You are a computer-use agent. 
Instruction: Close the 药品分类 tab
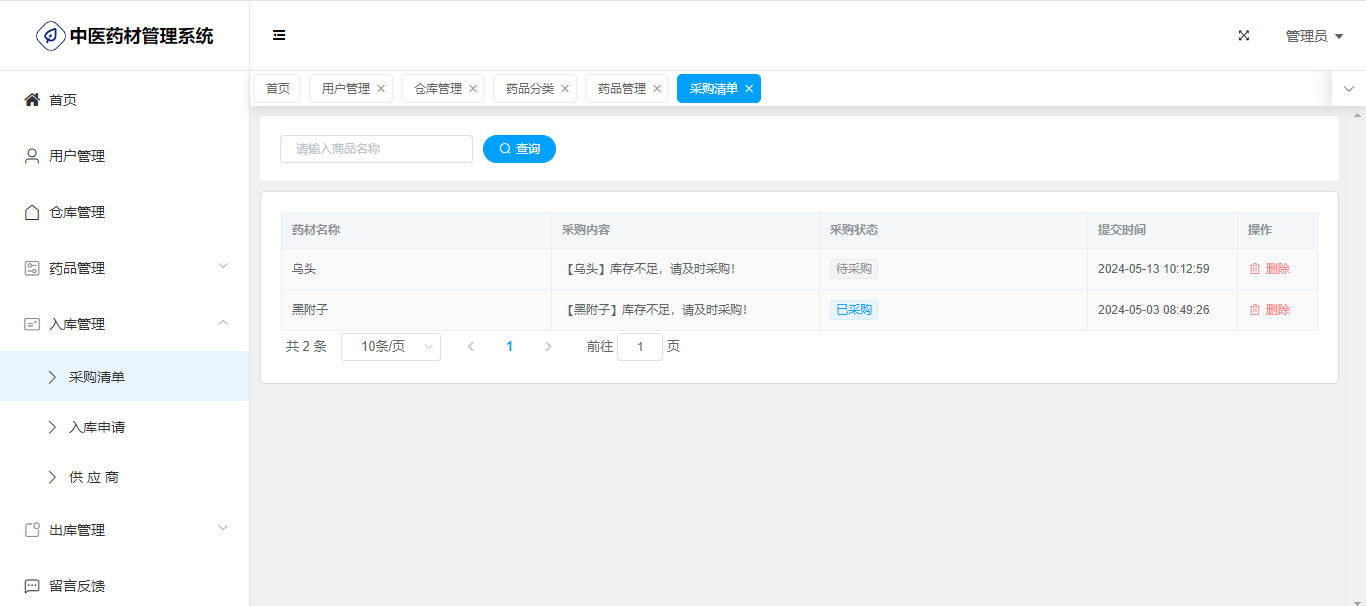pos(565,89)
